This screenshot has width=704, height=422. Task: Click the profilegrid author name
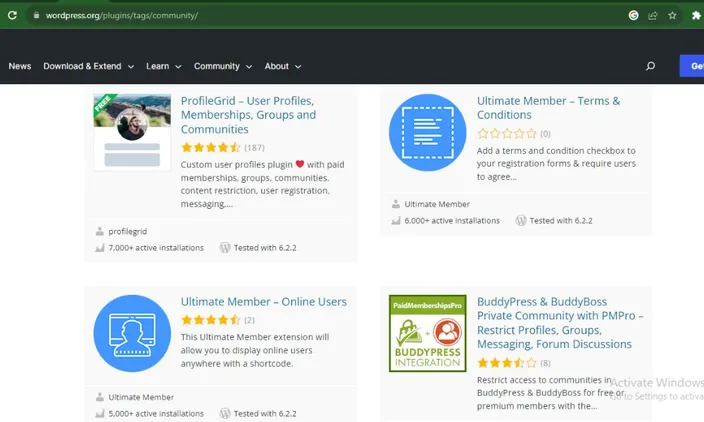click(x=128, y=231)
